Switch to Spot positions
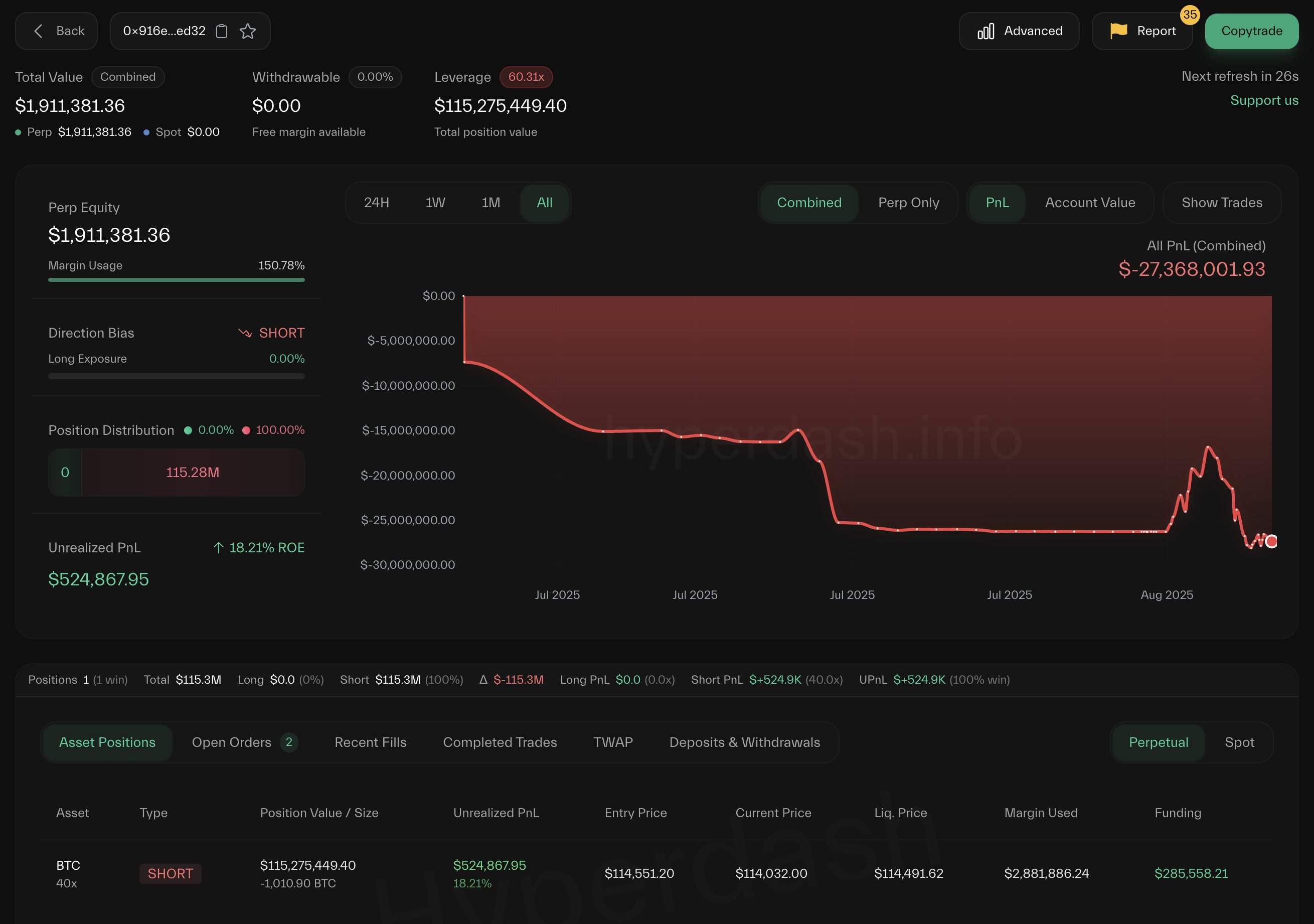The width and height of the screenshot is (1314, 924). click(1239, 742)
